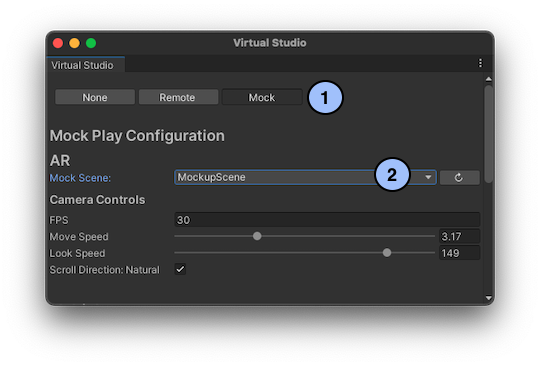Switch to the Virtual Studio tab
Image resolution: width=540 pixels, height=366 pixels.
(82, 65)
